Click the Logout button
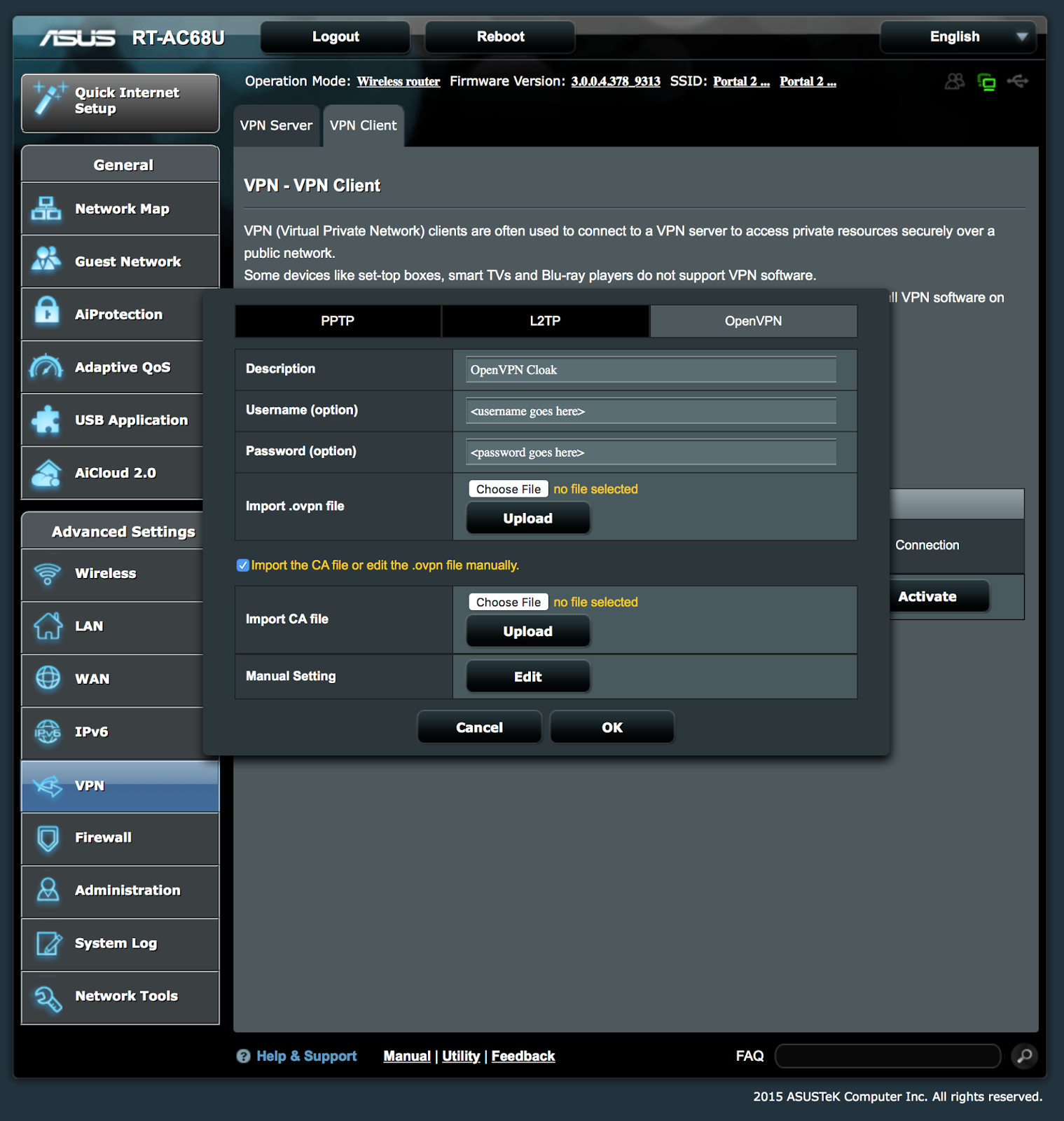The width and height of the screenshot is (1064, 1121). 336,36
